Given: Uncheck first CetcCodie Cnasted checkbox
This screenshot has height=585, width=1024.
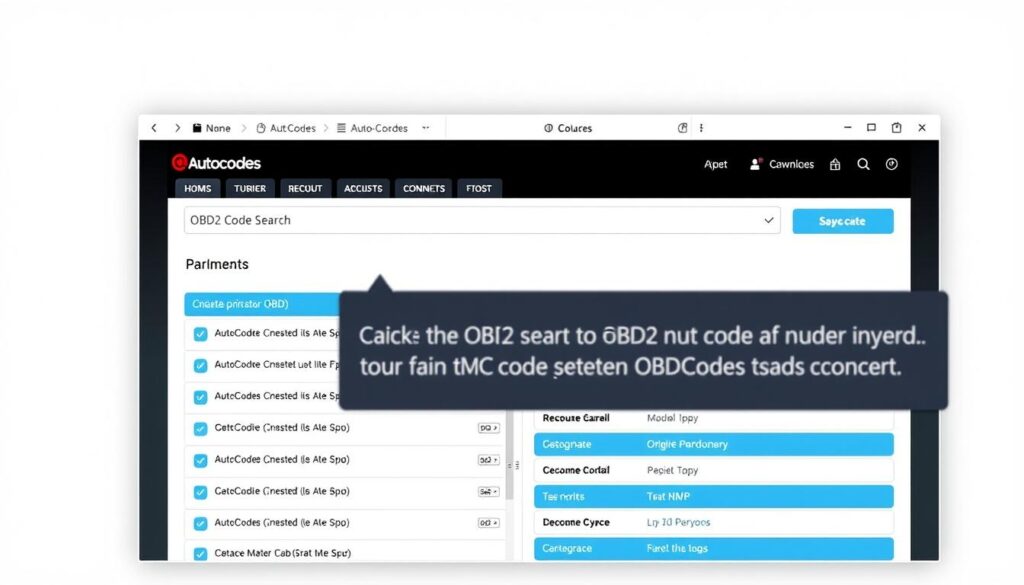Looking at the screenshot, I should click(200, 428).
